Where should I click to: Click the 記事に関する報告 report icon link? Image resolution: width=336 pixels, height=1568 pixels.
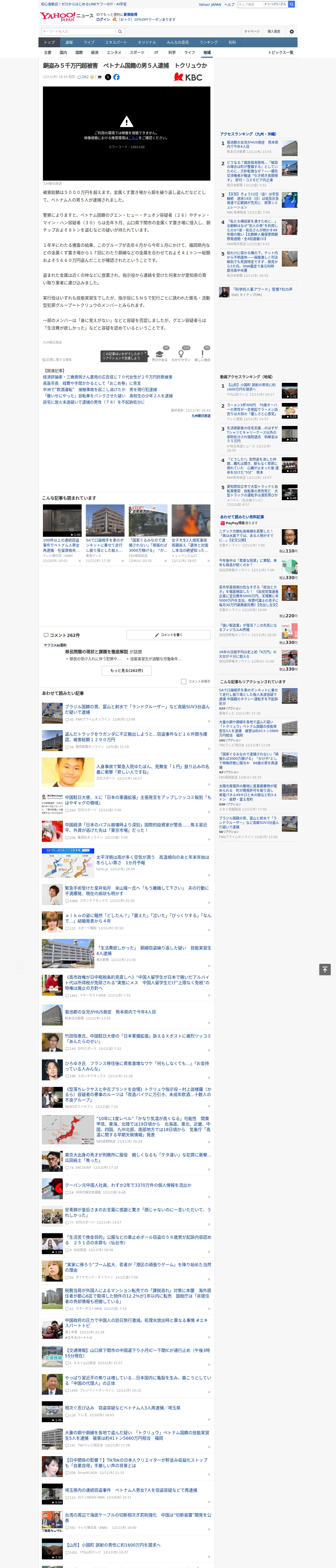pyautogui.click(x=57, y=360)
